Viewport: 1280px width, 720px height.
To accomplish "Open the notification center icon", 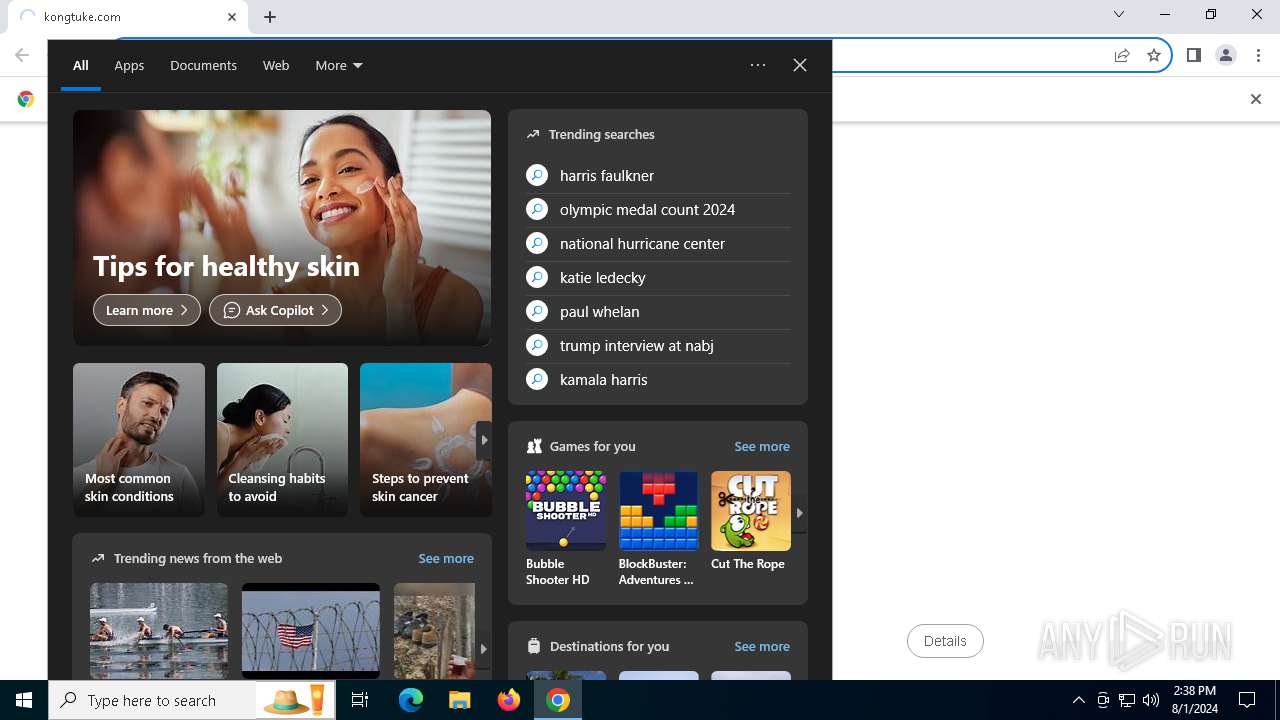I will click(x=1247, y=700).
